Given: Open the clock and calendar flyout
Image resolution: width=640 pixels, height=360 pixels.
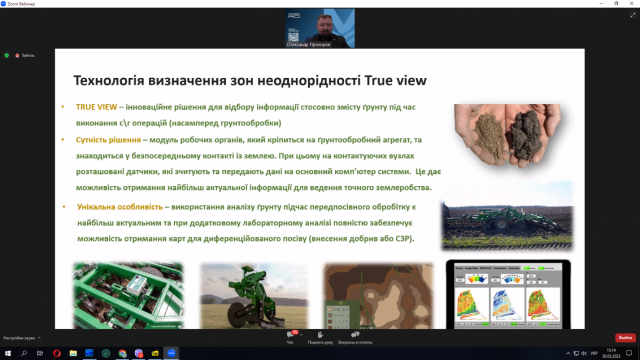Looking at the screenshot, I should click(x=611, y=353).
